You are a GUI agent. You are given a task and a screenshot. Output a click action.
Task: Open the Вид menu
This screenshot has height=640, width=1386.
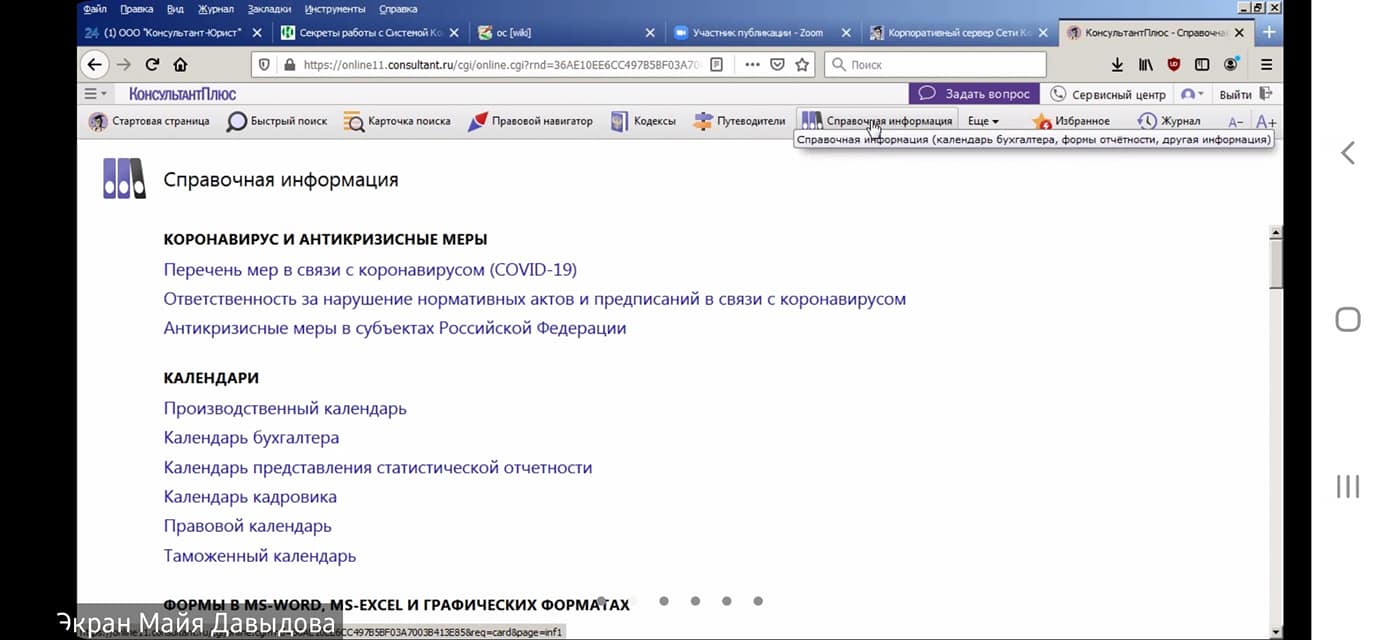click(x=176, y=9)
